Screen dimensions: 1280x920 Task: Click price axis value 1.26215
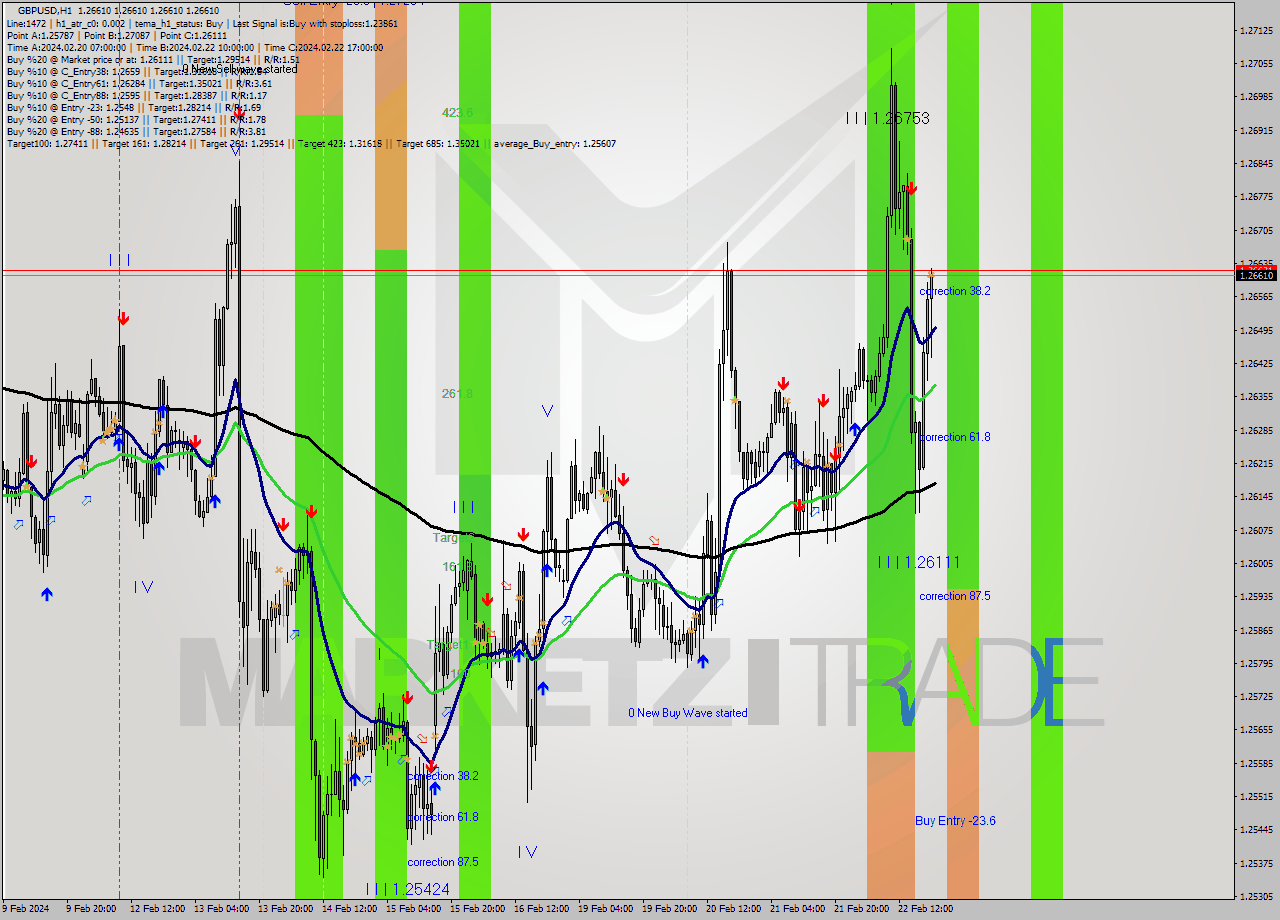click(1255, 463)
